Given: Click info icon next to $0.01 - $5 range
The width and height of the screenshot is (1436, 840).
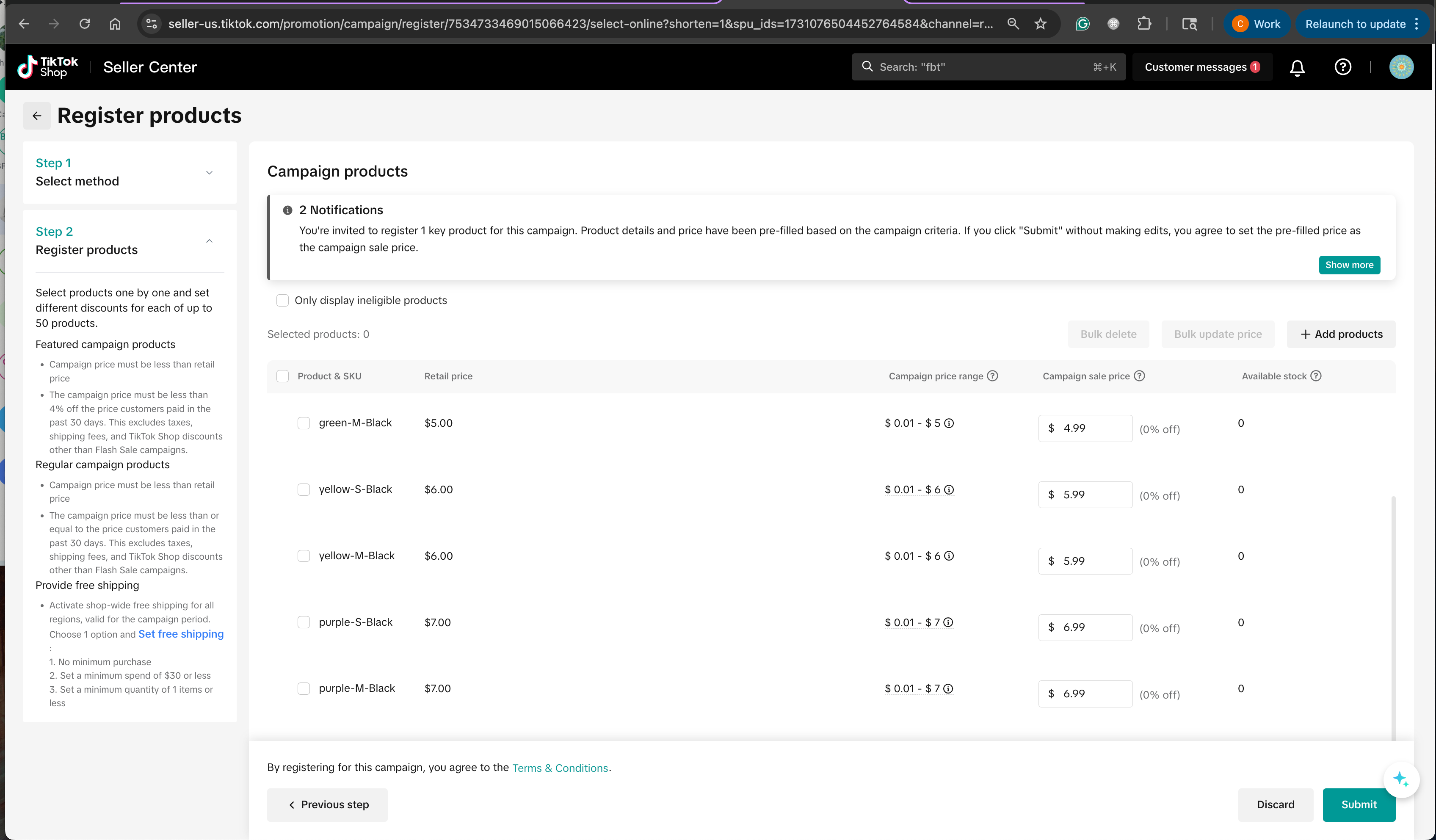Looking at the screenshot, I should [949, 423].
